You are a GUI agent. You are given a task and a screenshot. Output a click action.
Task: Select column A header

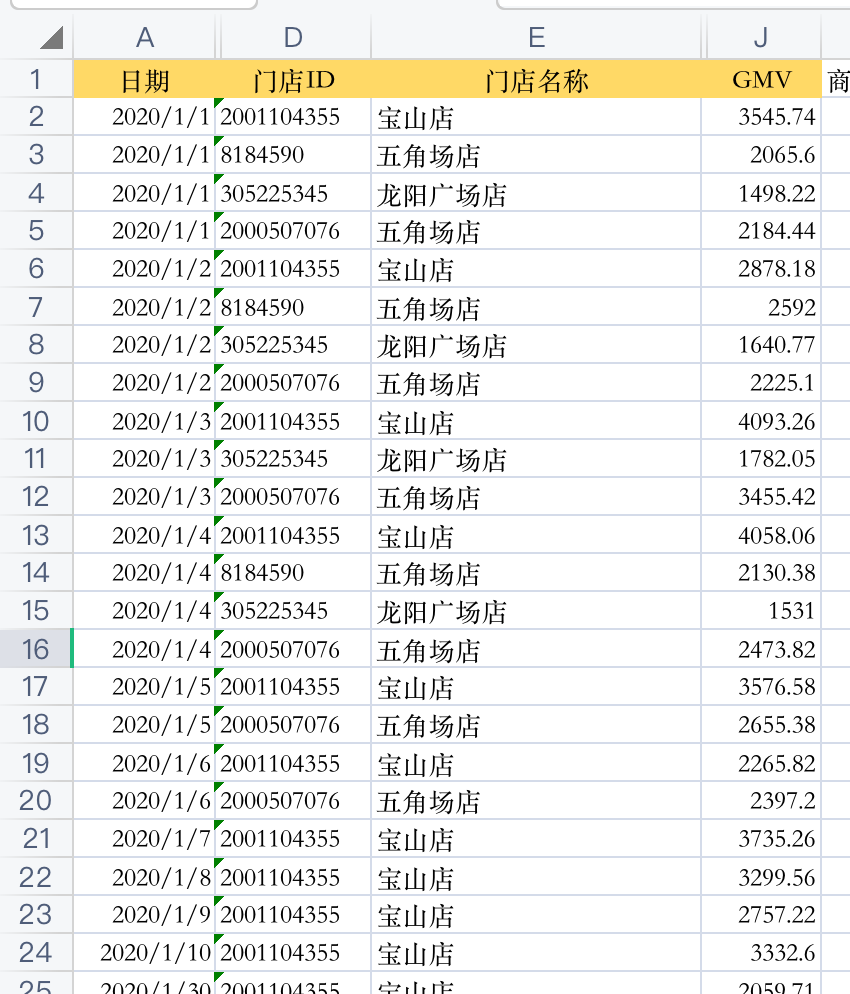coord(145,37)
